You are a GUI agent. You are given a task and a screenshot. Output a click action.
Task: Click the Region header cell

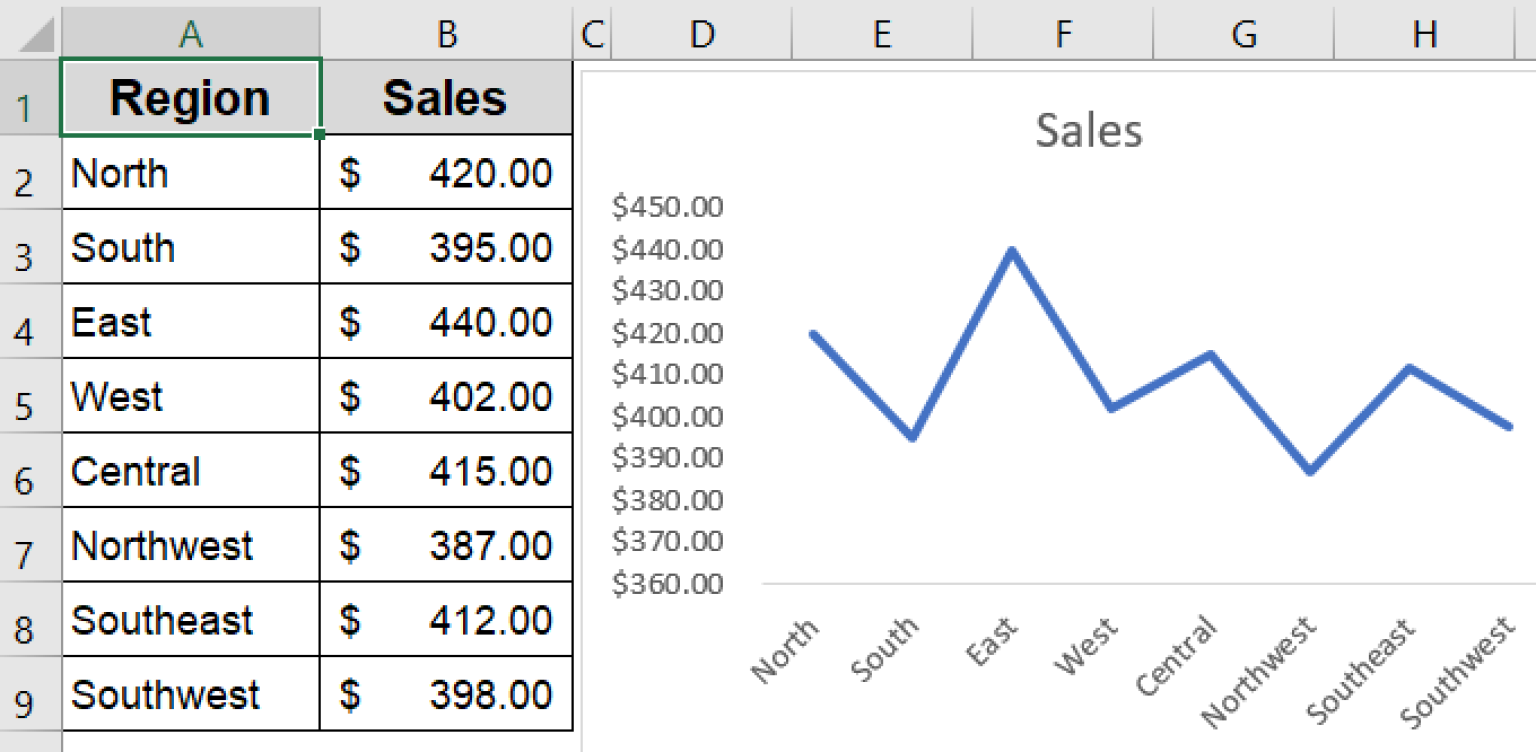click(x=190, y=97)
